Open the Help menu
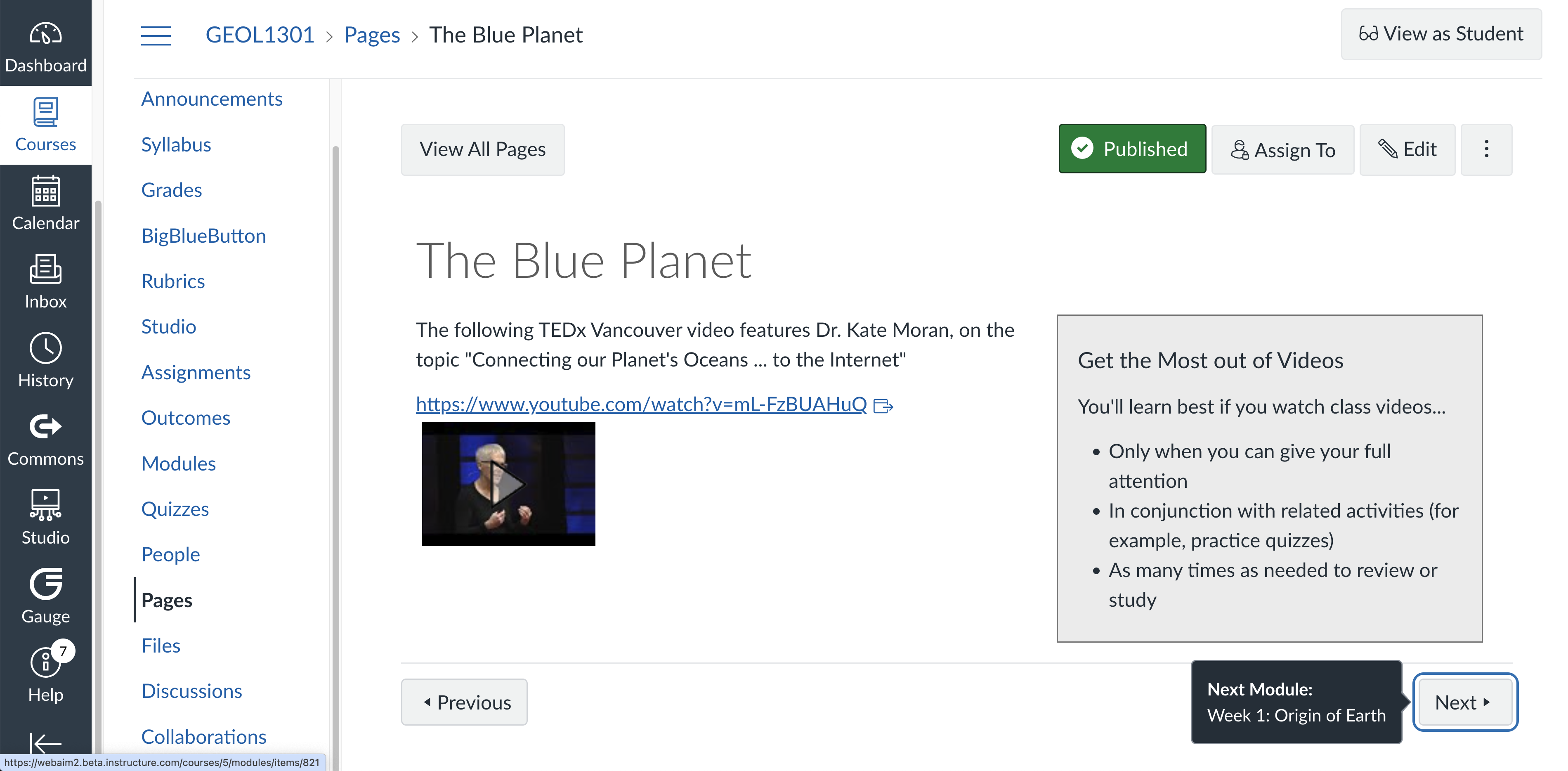This screenshot has width=1568, height=771. [46, 673]
